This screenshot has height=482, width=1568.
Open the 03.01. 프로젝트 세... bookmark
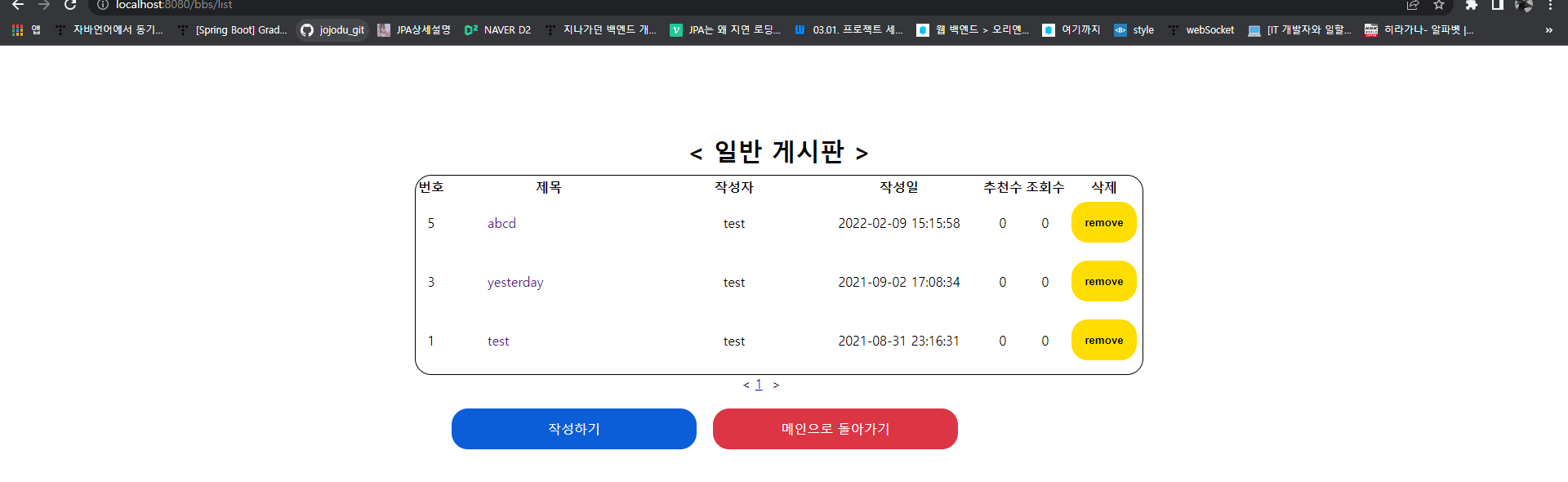pyautogui.click(x=849, y=30)
